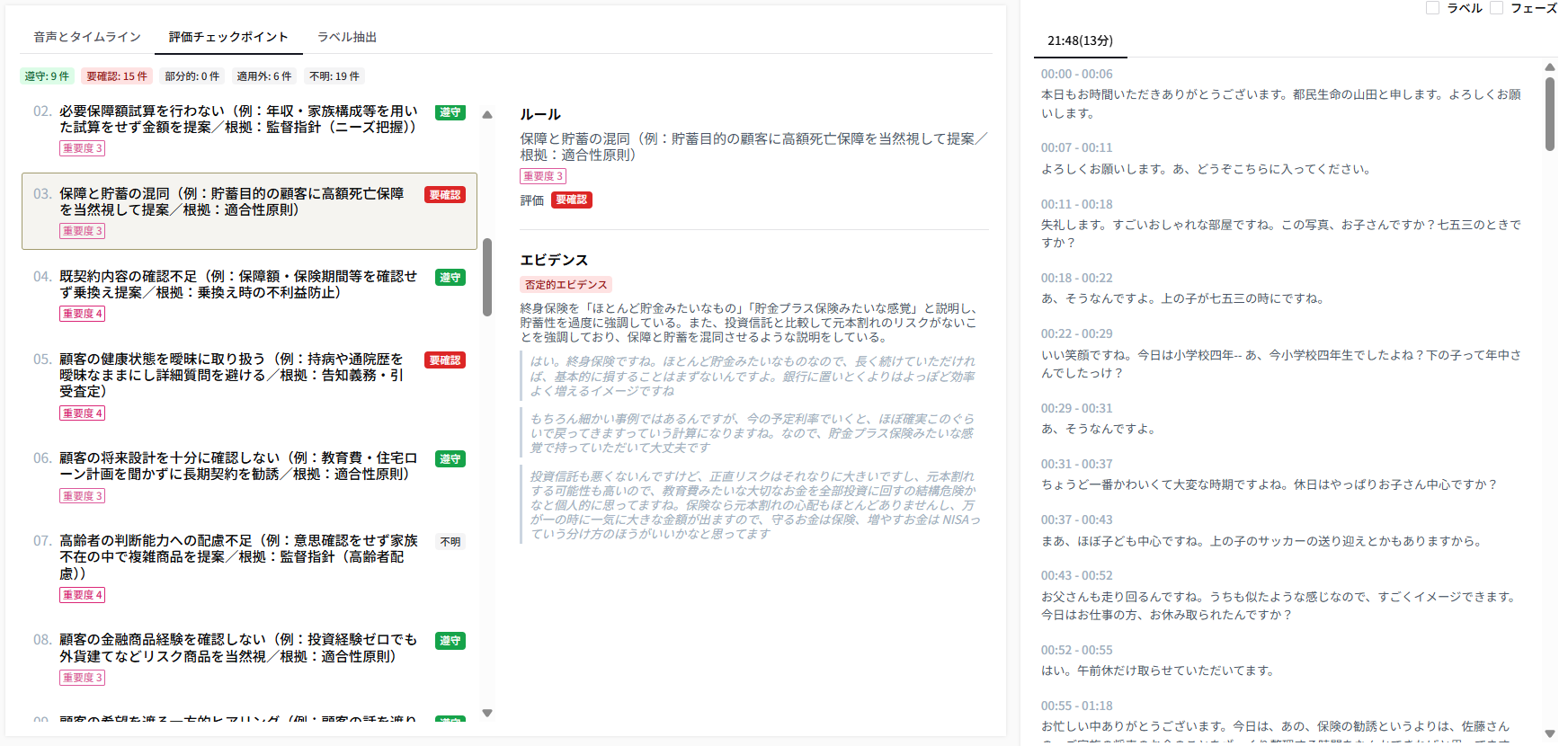This screenshot has width=1568, height=746.
Task: Click the 21:48(13分) recording tab
Action: click(1080, 40)
